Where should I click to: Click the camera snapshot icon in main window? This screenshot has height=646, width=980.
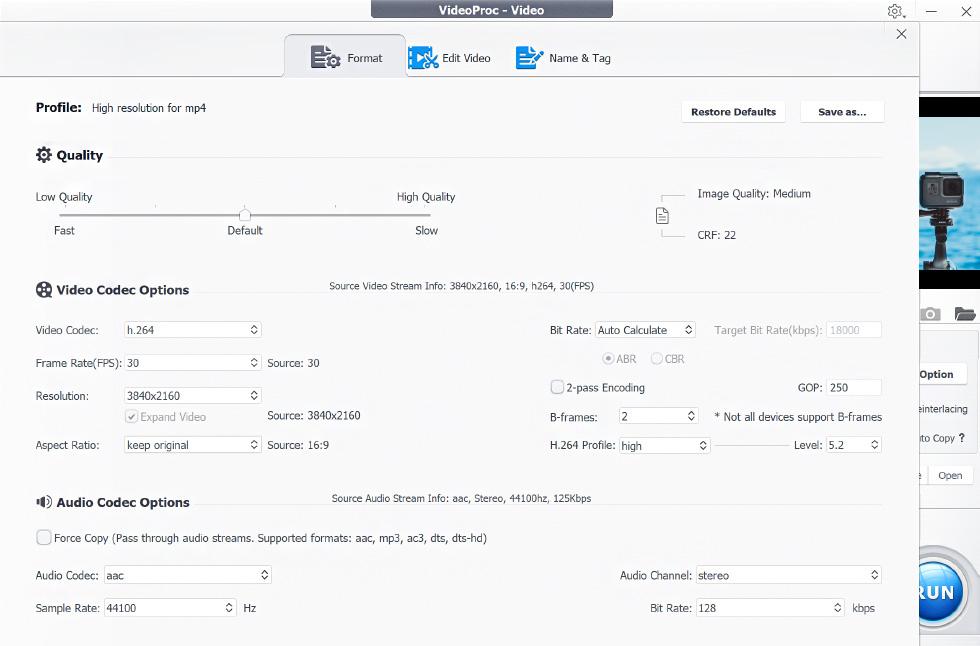(x=930, y=314)
